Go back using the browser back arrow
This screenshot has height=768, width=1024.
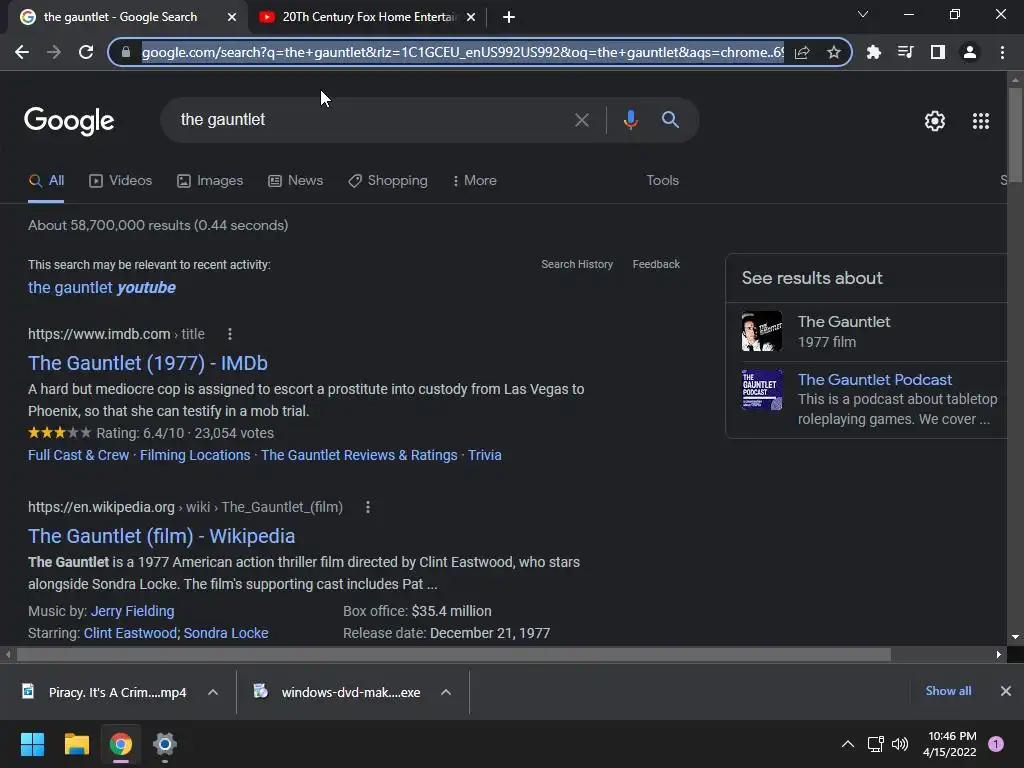pos(22,52)
